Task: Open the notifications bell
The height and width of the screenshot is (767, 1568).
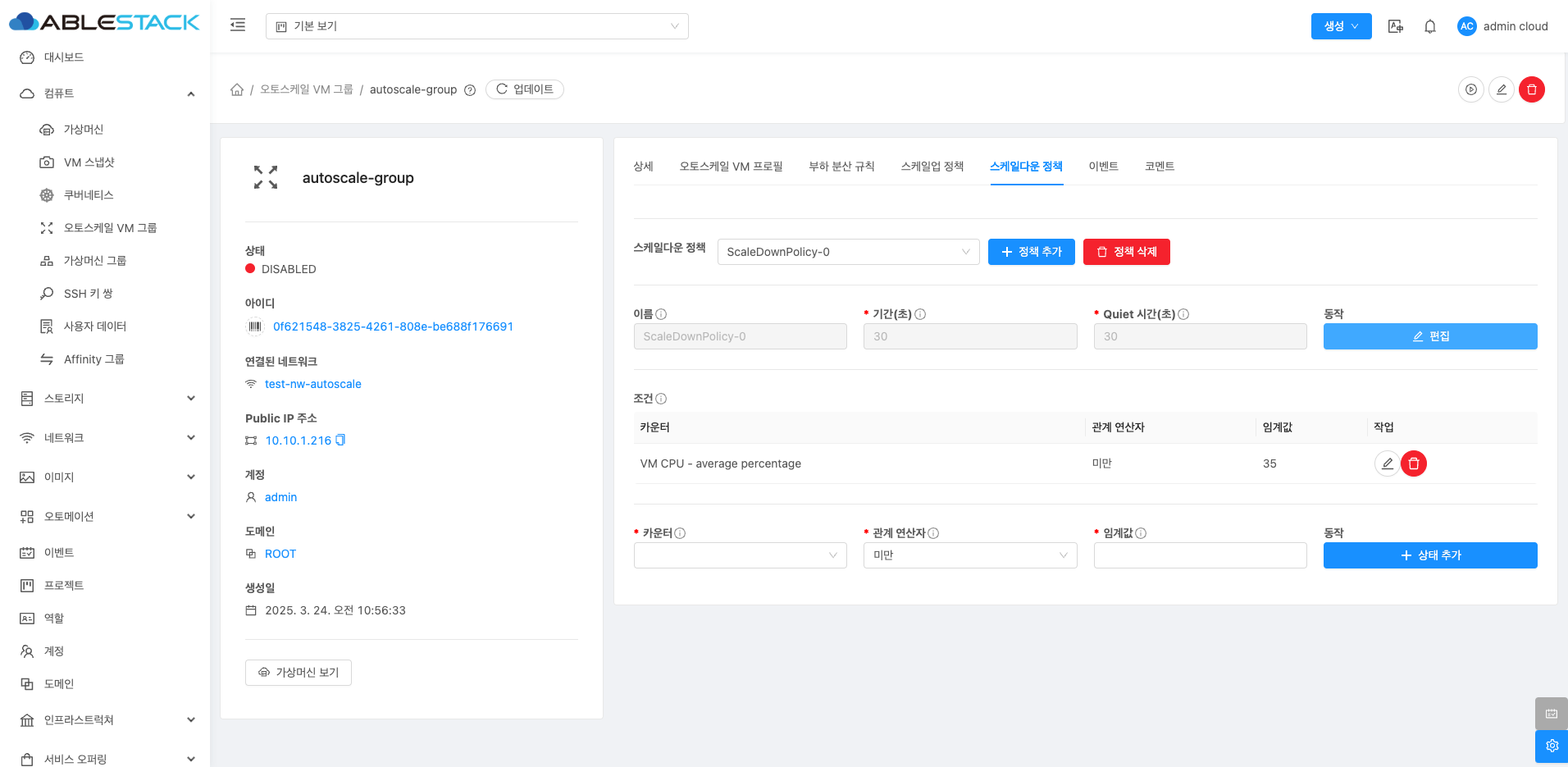Action: click(1429, 26)
